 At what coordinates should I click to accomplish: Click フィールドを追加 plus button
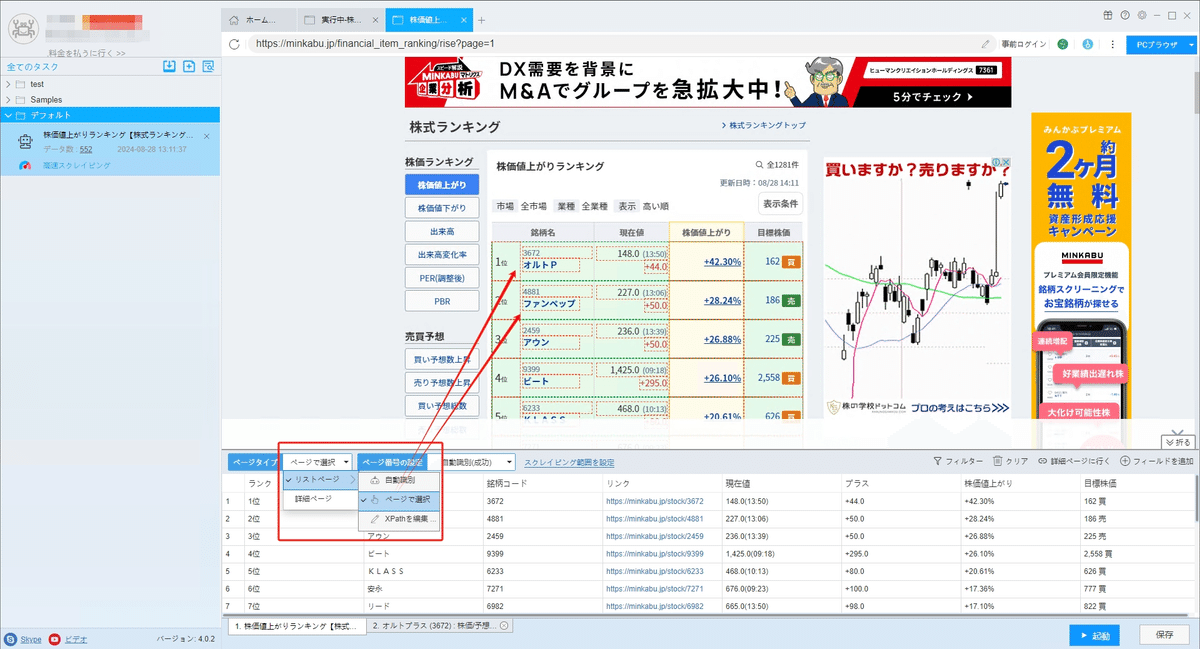tap(1157, 462)
